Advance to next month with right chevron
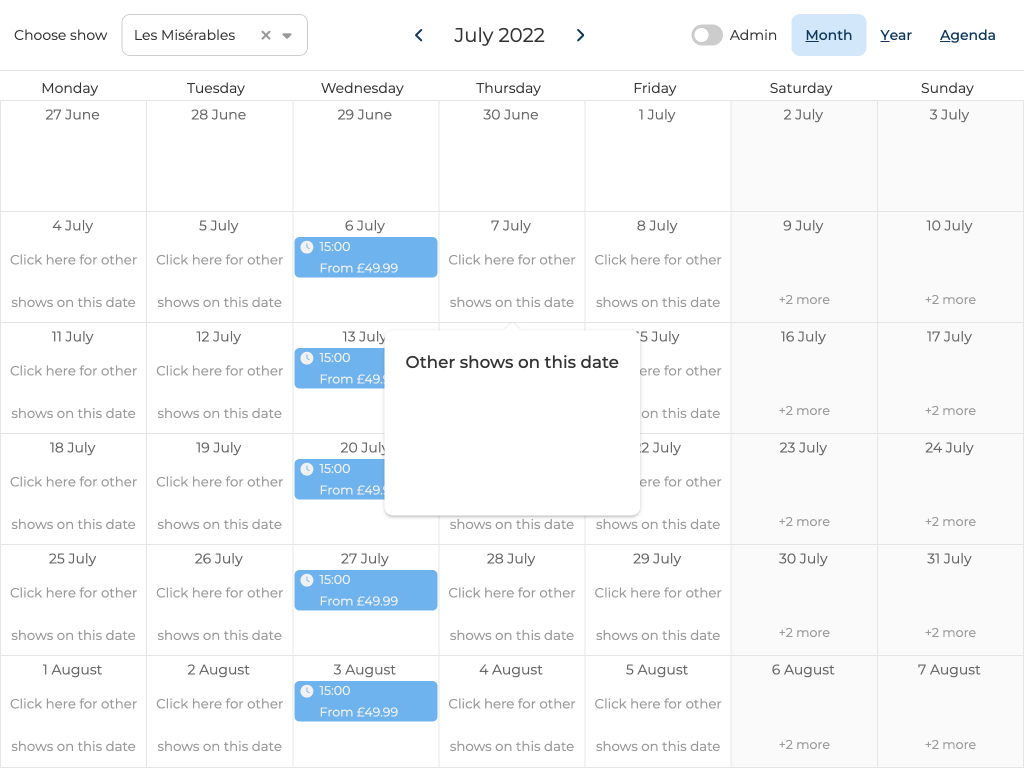Screen dimensions: 1024x768 pyautogui.click(x=580, y=35)
